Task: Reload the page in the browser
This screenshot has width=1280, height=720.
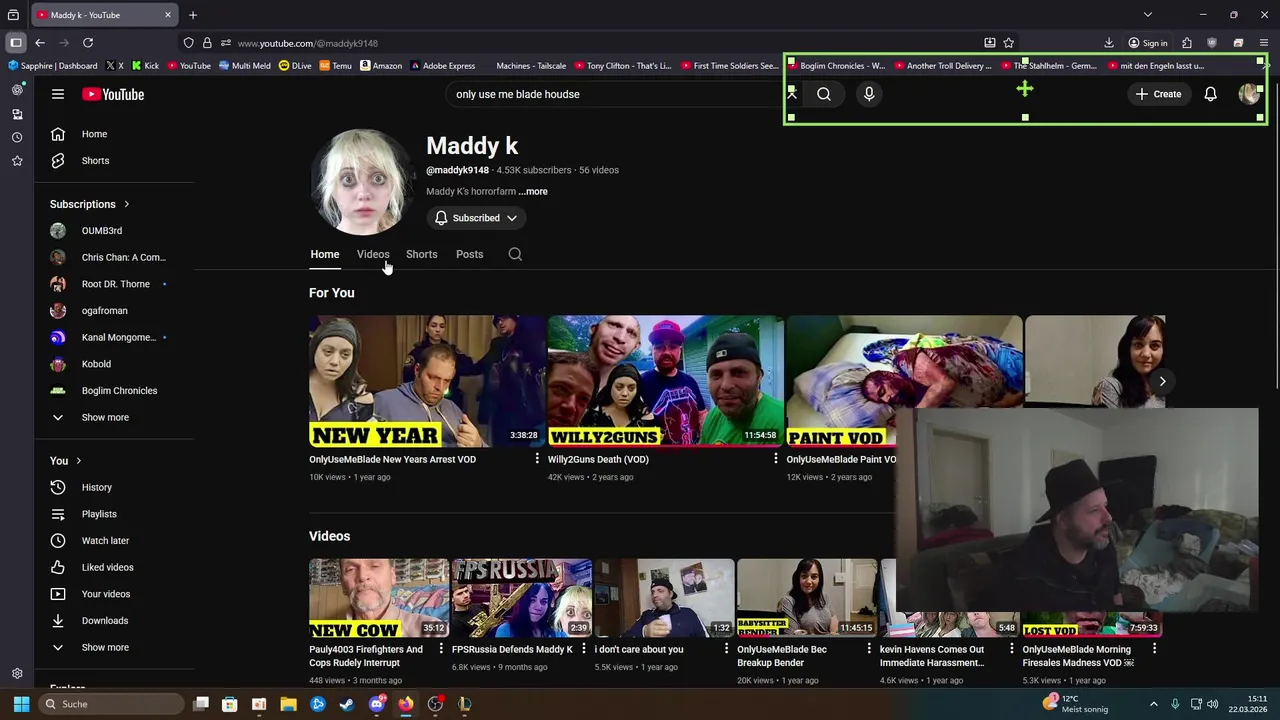Action: tap(88, 43)
